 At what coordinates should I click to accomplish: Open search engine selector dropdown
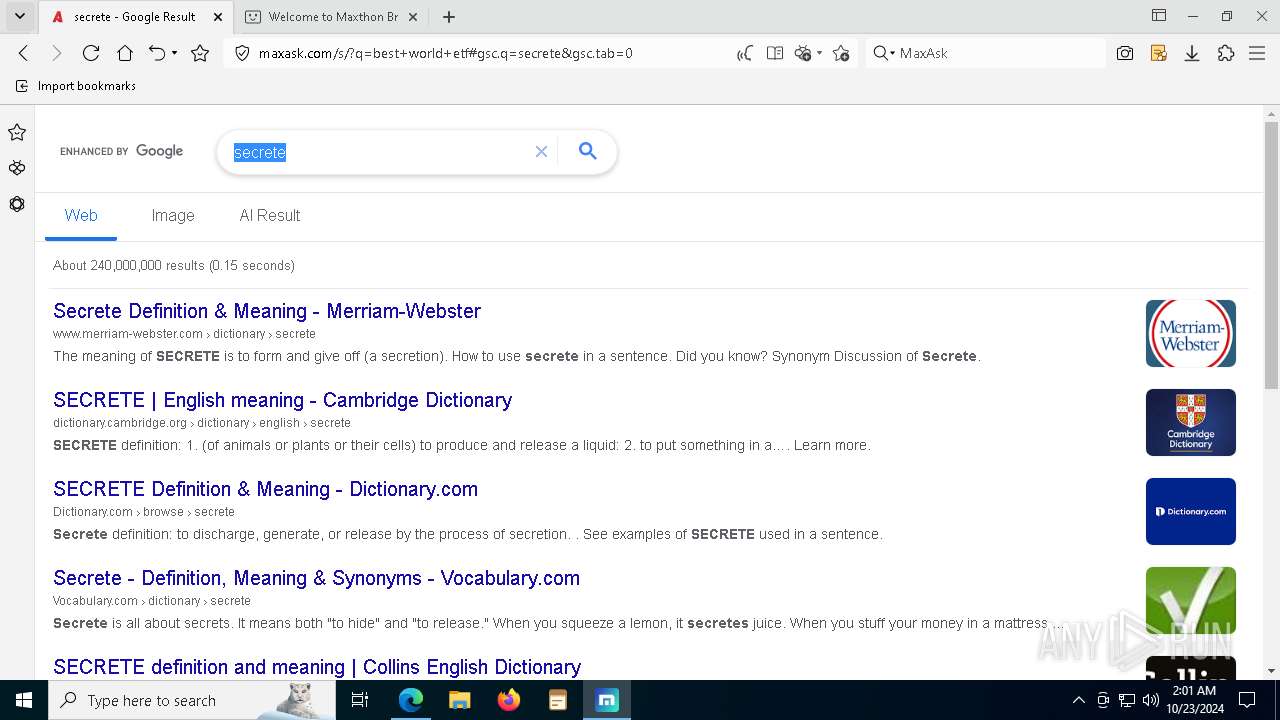click(884, 53)
